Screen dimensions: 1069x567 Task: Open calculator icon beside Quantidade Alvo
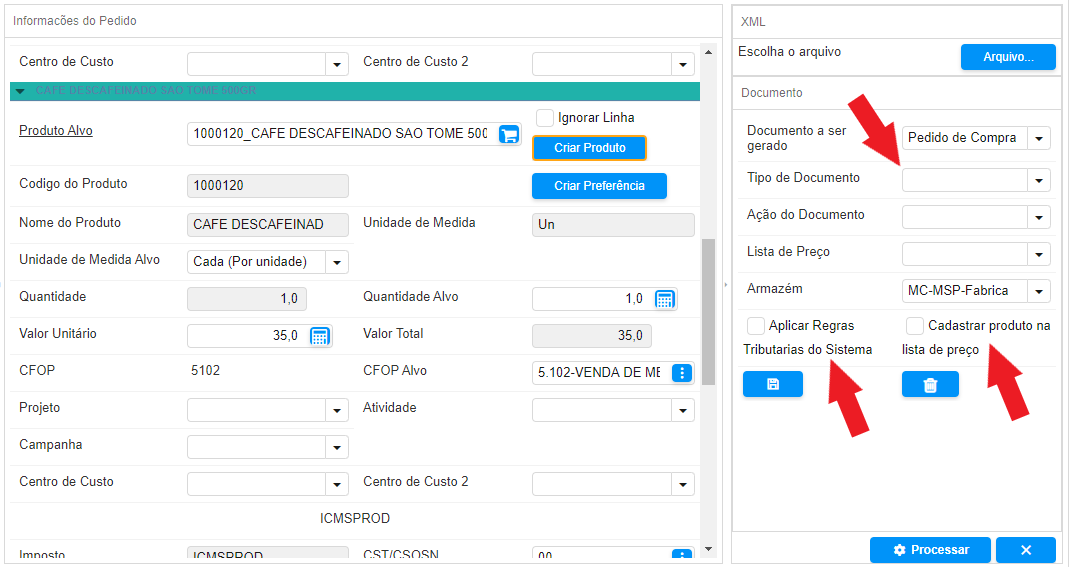664,299
